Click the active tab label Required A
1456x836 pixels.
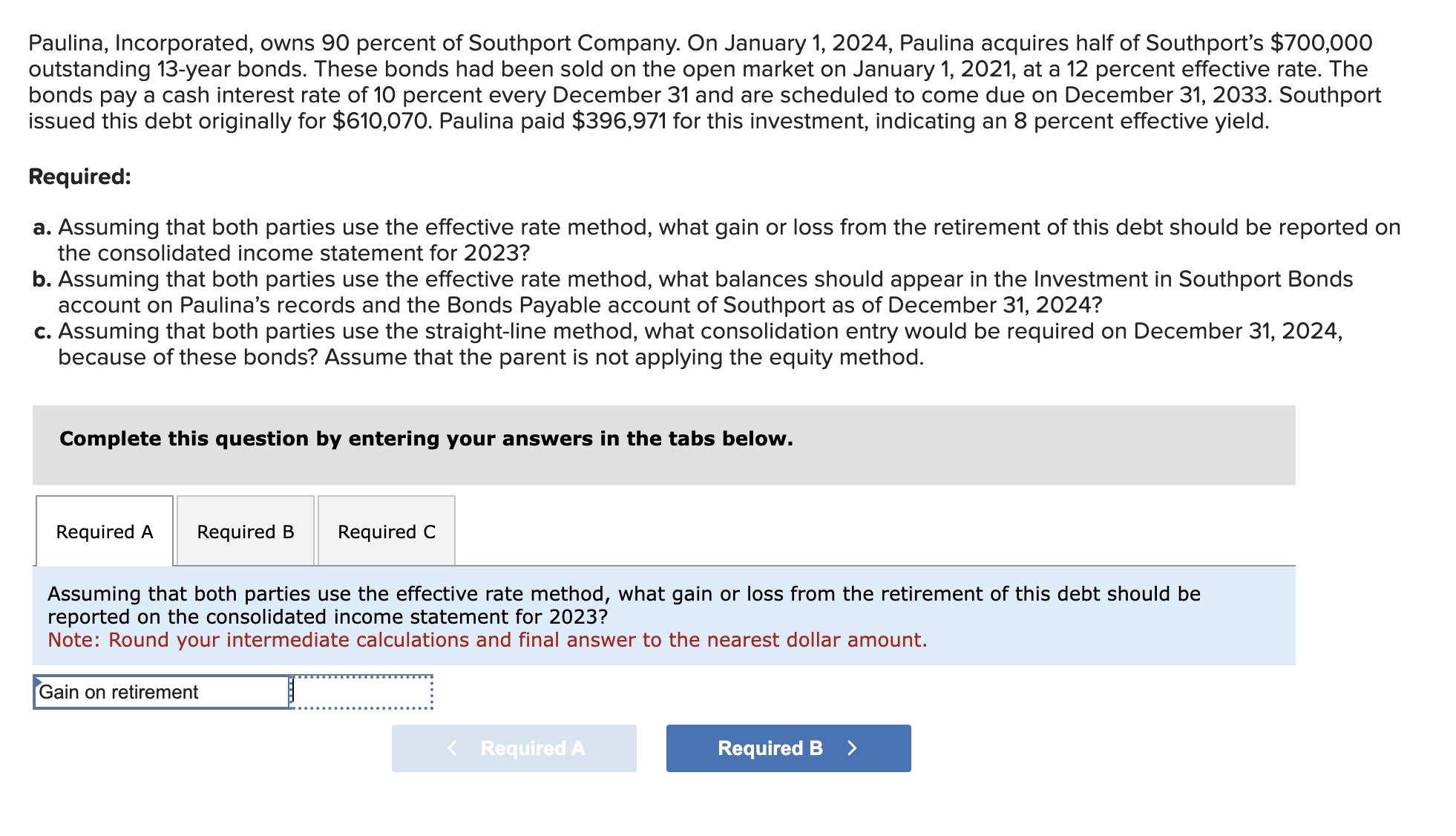[x=104, y=532]
